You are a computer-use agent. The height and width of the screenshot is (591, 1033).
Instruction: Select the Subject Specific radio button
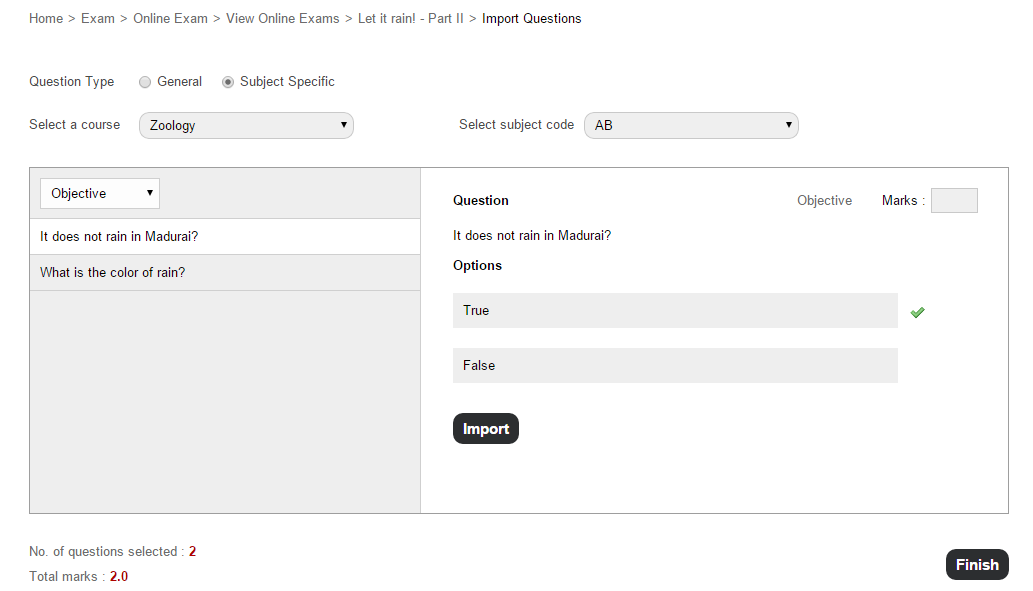tap(228, 82)
